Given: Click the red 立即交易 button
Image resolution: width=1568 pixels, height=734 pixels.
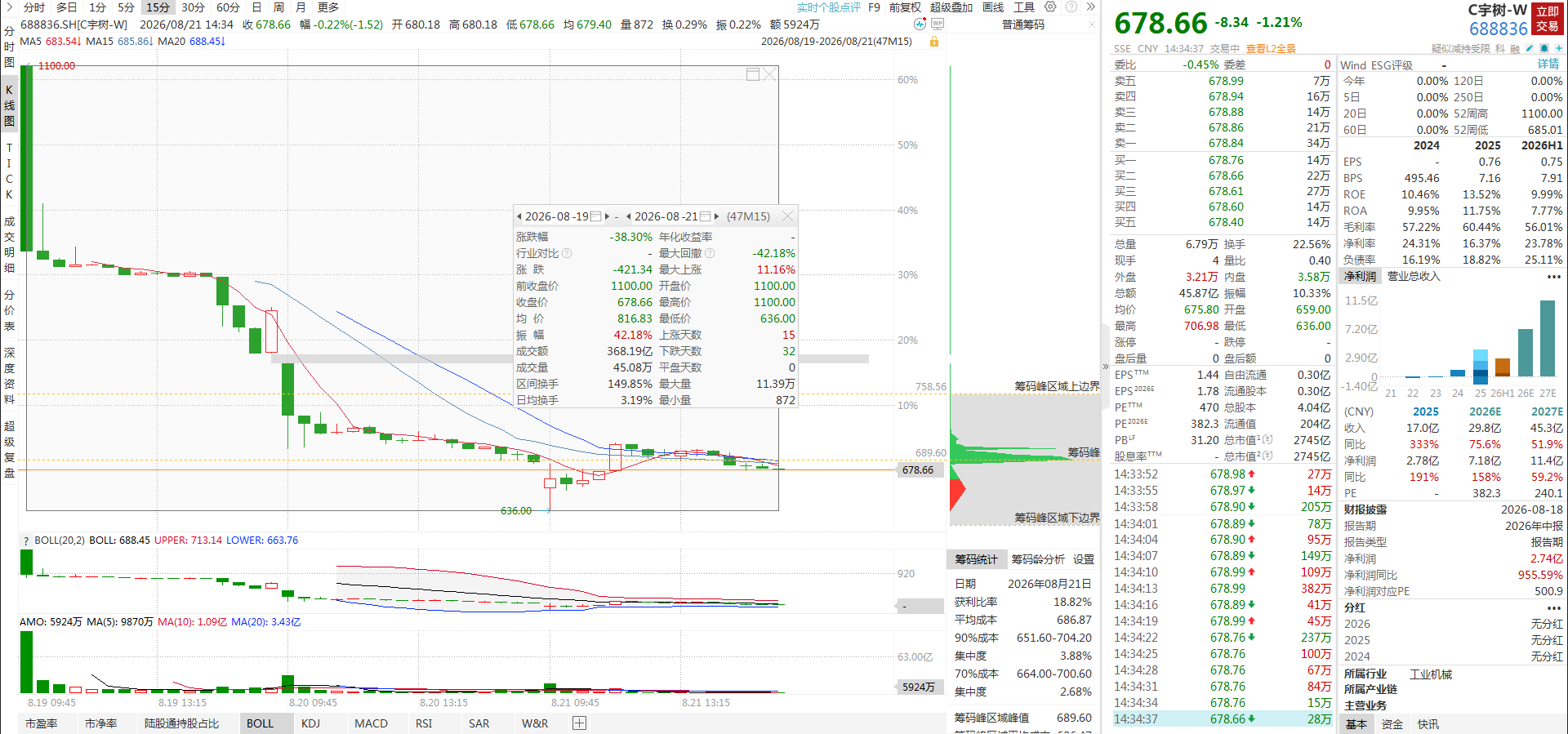Looking at the screenshot, I should pos(1548,19).
